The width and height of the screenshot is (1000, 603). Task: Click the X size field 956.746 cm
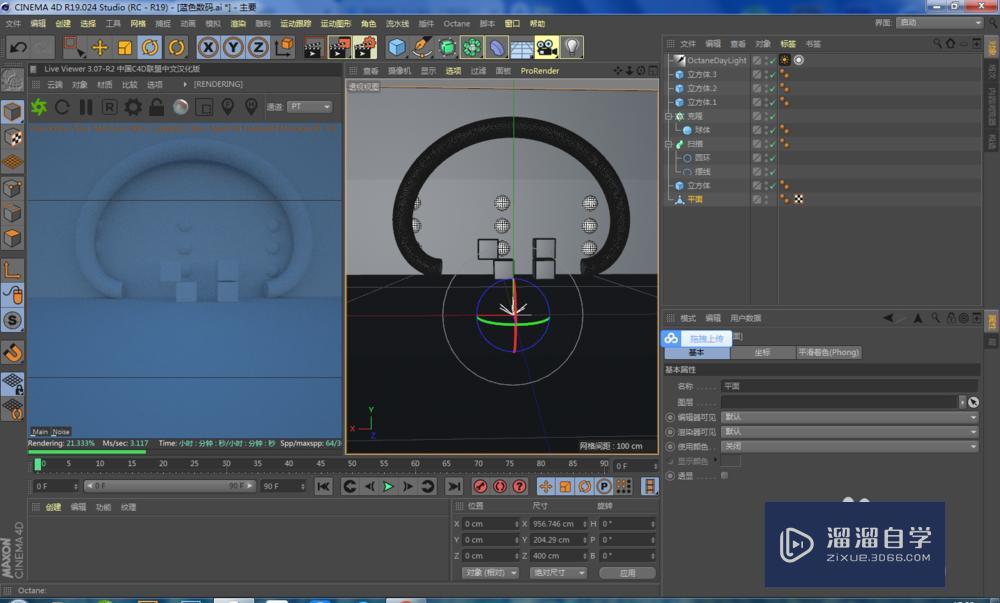tap(558, 524)
